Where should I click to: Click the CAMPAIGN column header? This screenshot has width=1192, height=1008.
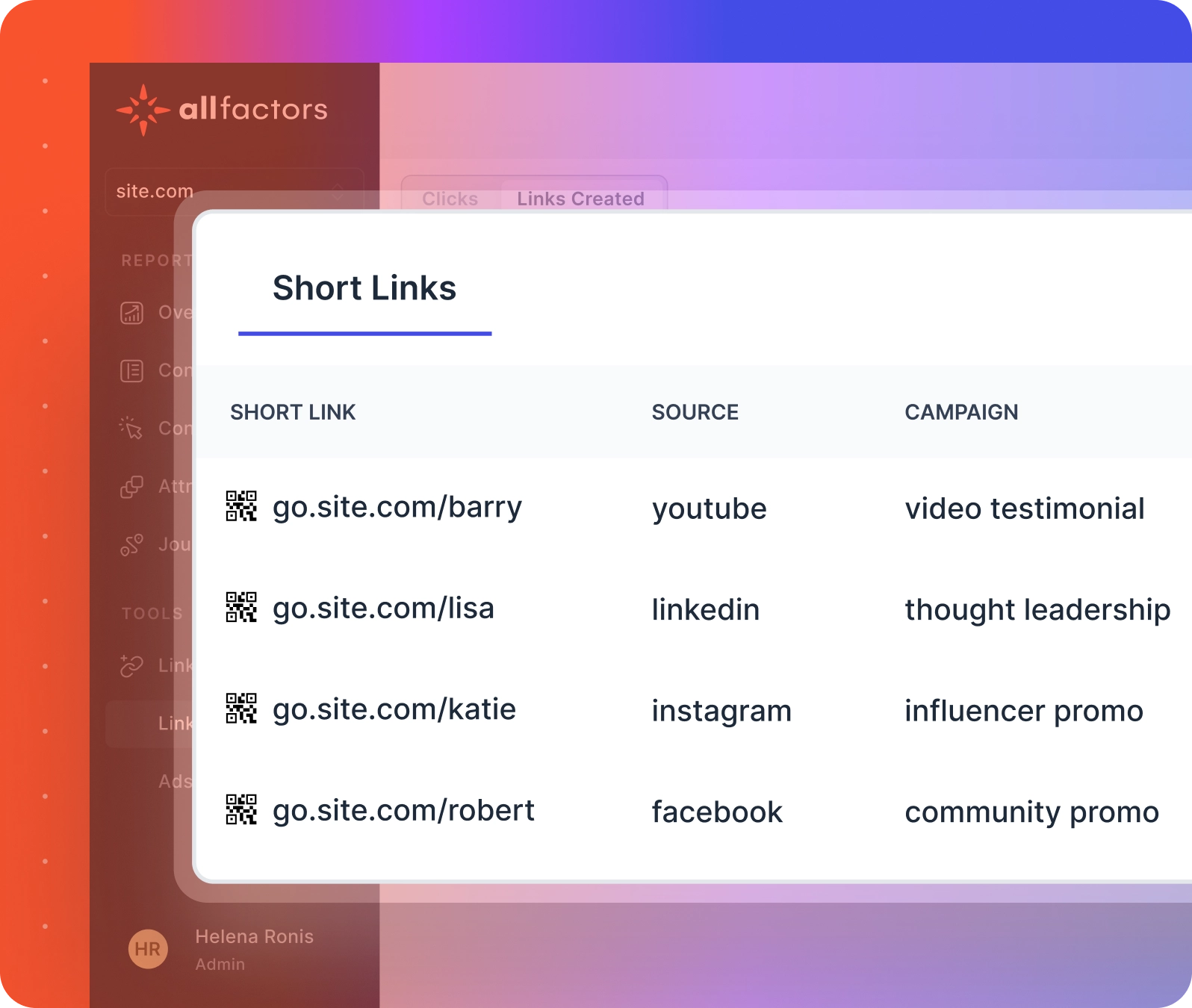(x=961, y=412)
